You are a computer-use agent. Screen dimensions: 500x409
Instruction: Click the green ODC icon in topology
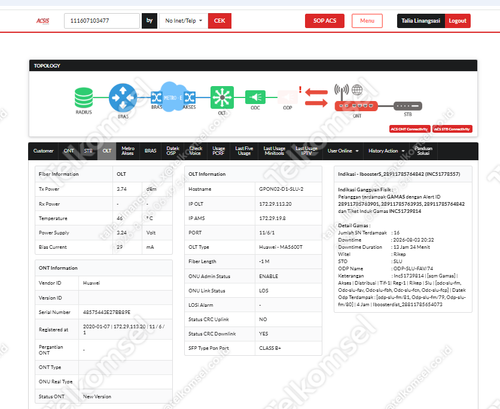255,97
